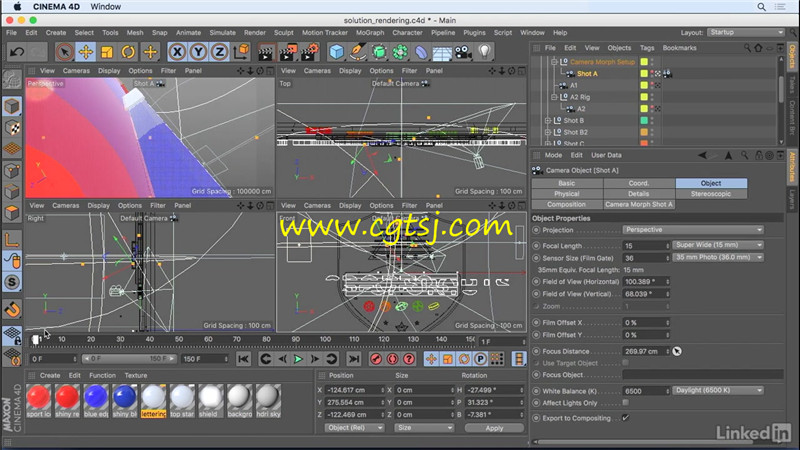Click Record Active Objects button

376,359
